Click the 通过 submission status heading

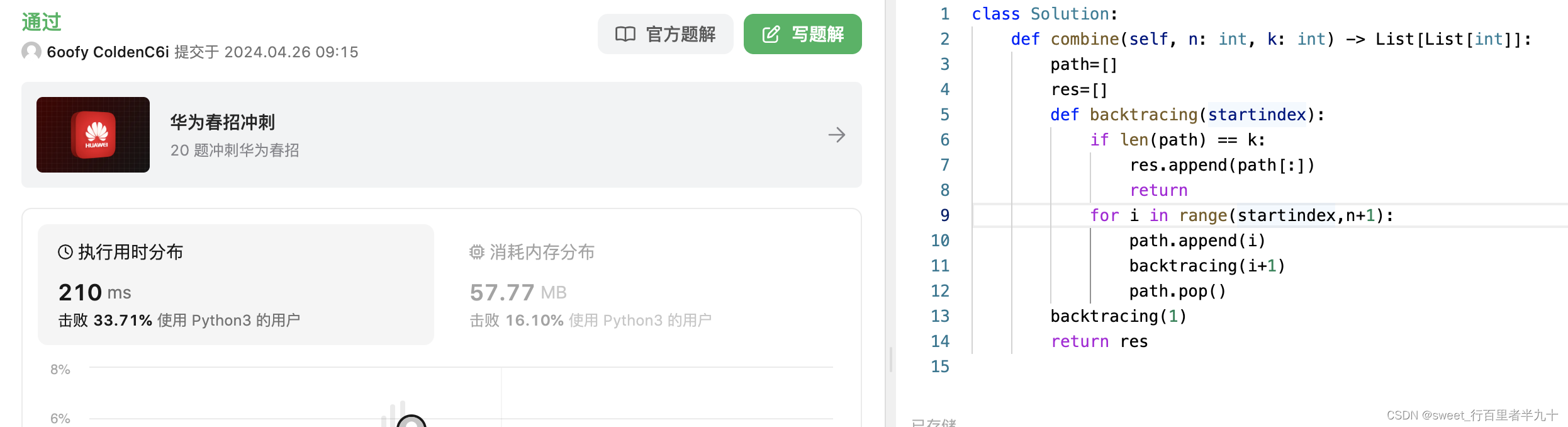coord(41,21)
